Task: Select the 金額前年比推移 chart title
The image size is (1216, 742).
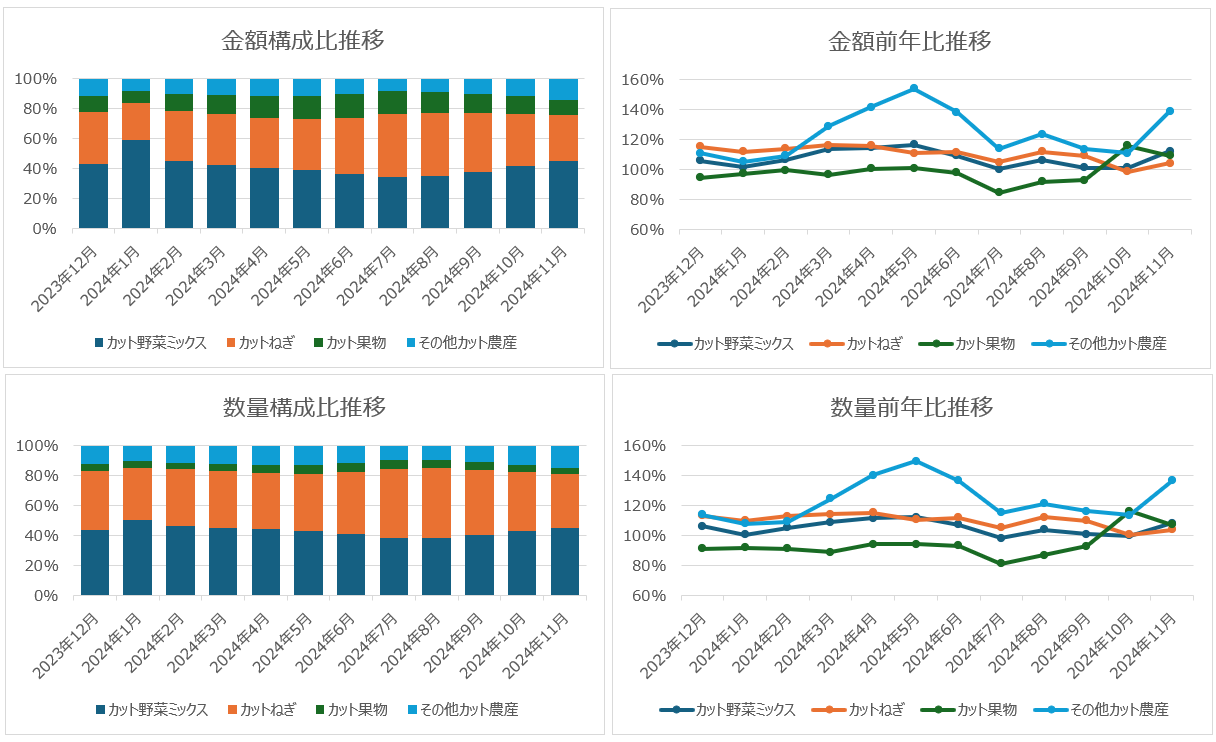Action: [x=910, y=41]
